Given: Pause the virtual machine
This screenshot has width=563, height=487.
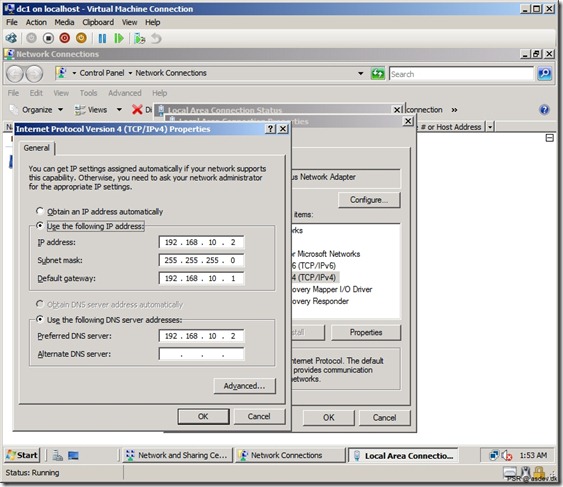Looking at the screenshot, I should (102, 38).
